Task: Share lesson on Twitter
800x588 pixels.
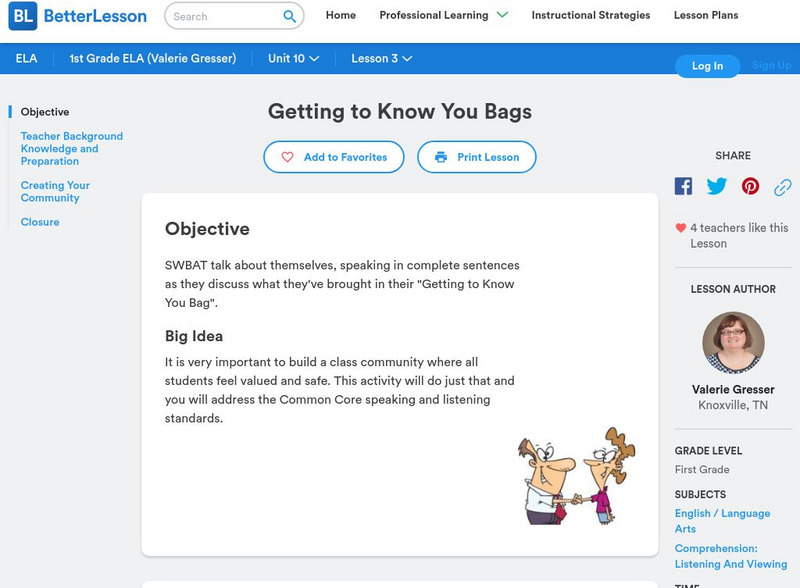Action: coord(716,186)
